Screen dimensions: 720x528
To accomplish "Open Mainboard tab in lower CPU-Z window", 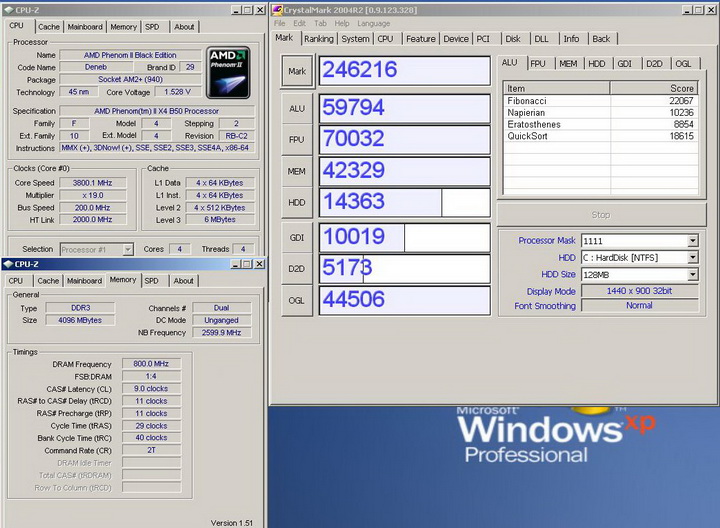I will (84, 281).
